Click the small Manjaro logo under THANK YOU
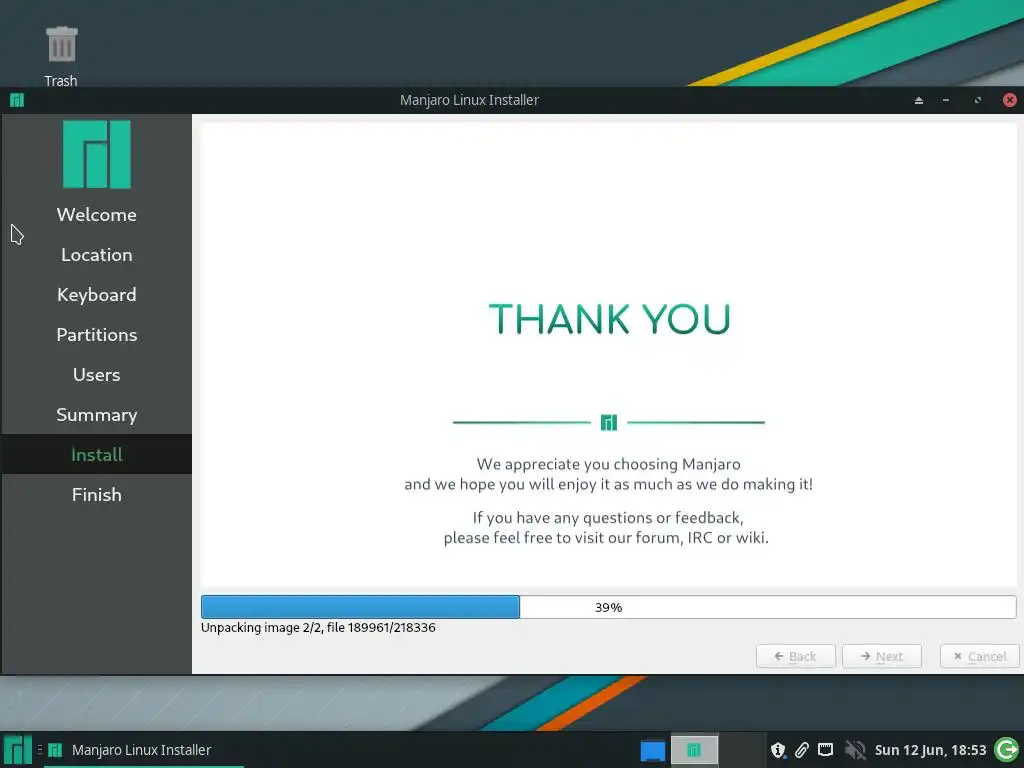1024x768 pixels. click(x=609, y=423)
